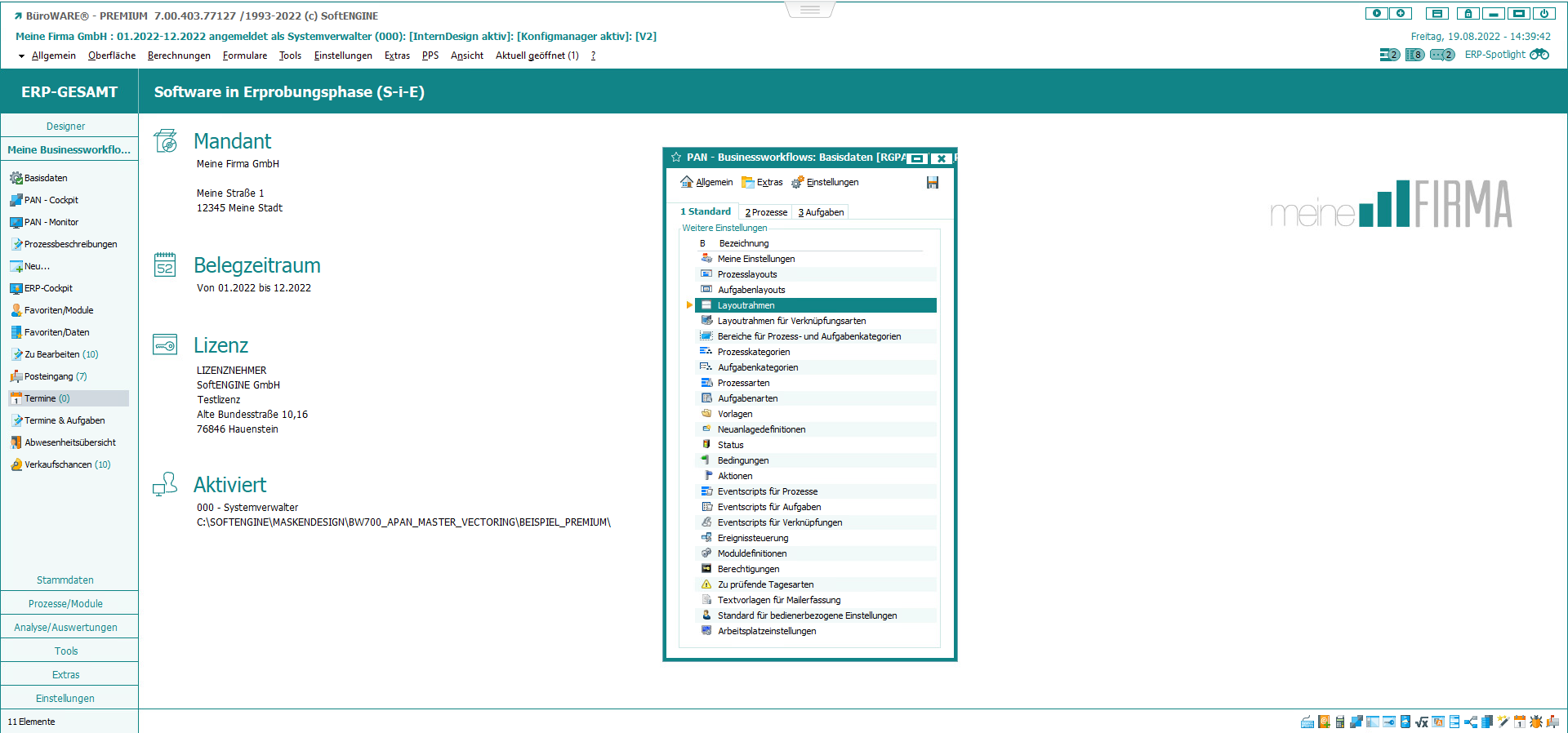Click Einstellungen button in PAN dialog toolbar

pyautogui.click(x=831, y=183)
